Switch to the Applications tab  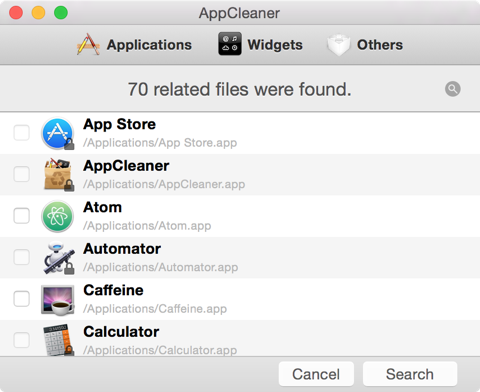[134, 44]
